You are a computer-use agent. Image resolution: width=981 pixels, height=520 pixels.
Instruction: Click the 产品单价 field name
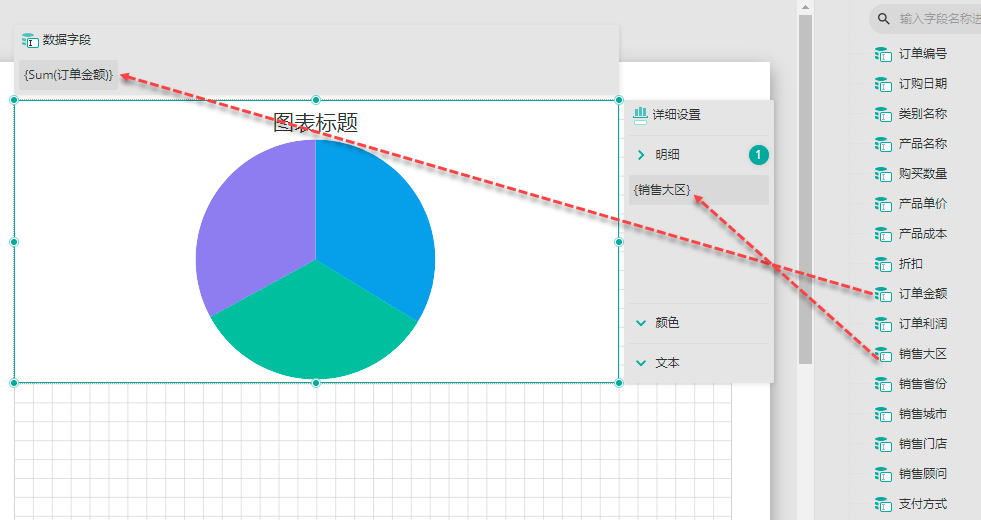point(923,204)
